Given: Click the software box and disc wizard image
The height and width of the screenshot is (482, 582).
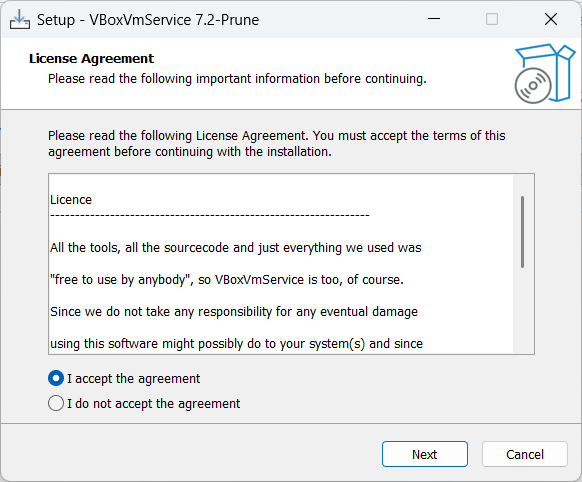Looking at the screenshot, I should (x=545, y=73).
